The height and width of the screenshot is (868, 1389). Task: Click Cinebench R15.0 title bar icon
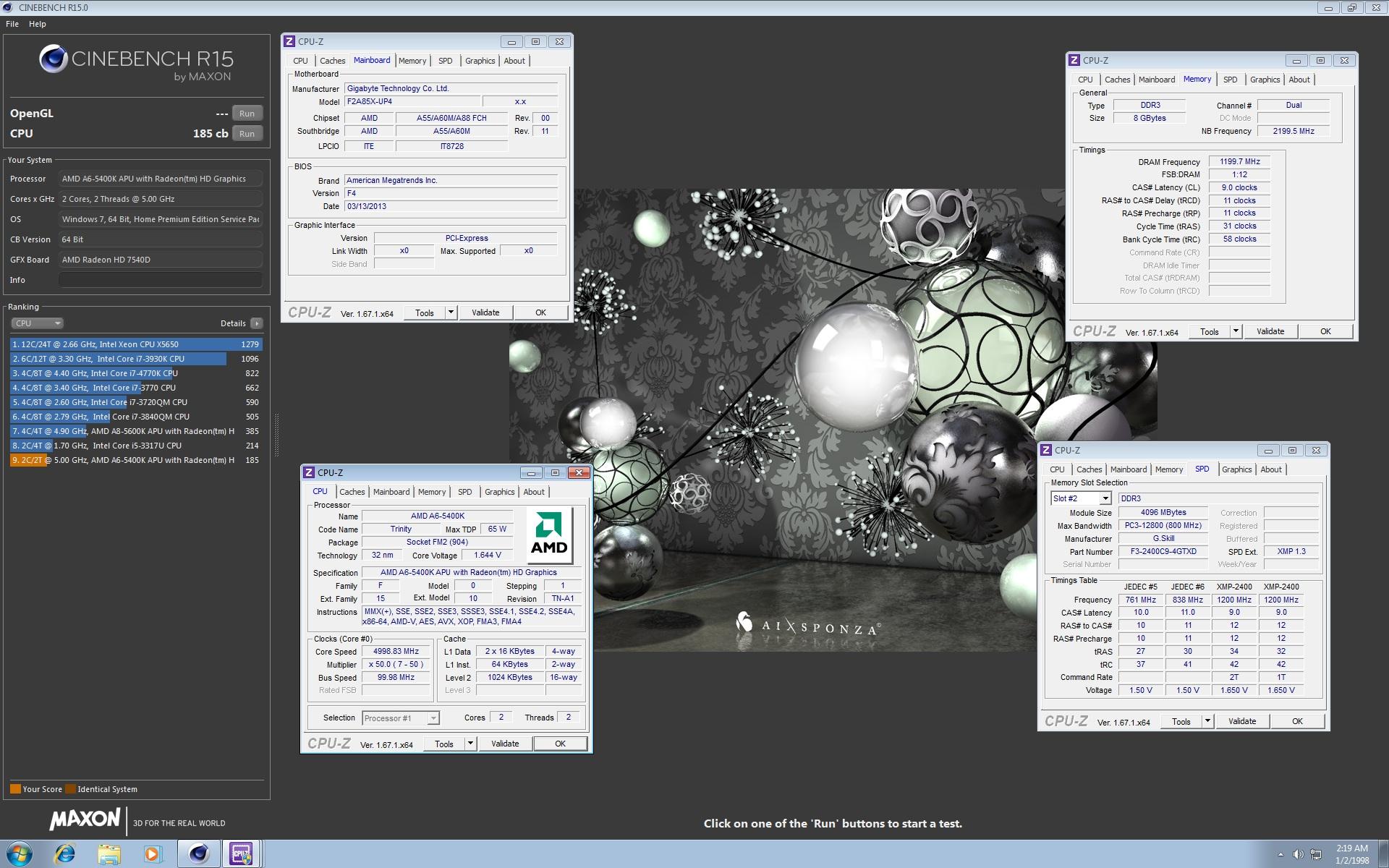pos(9,8)
